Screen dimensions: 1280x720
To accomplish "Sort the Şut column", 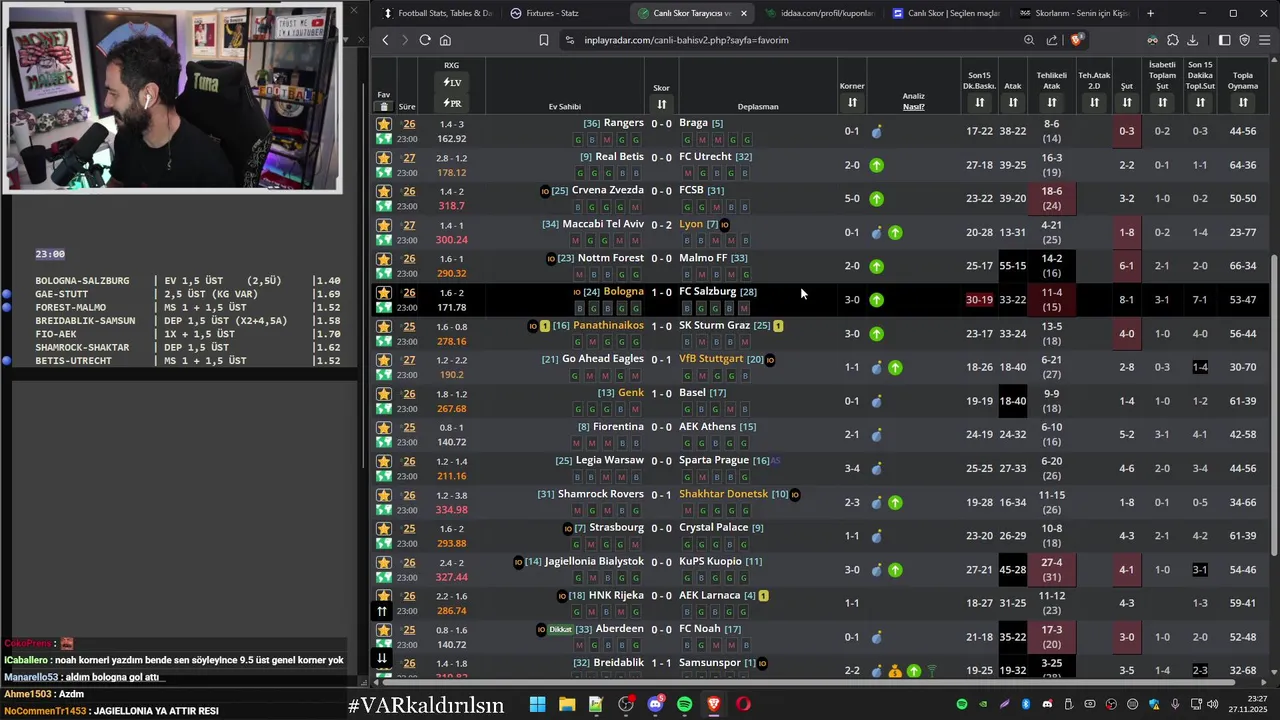I will [1127, 102].
